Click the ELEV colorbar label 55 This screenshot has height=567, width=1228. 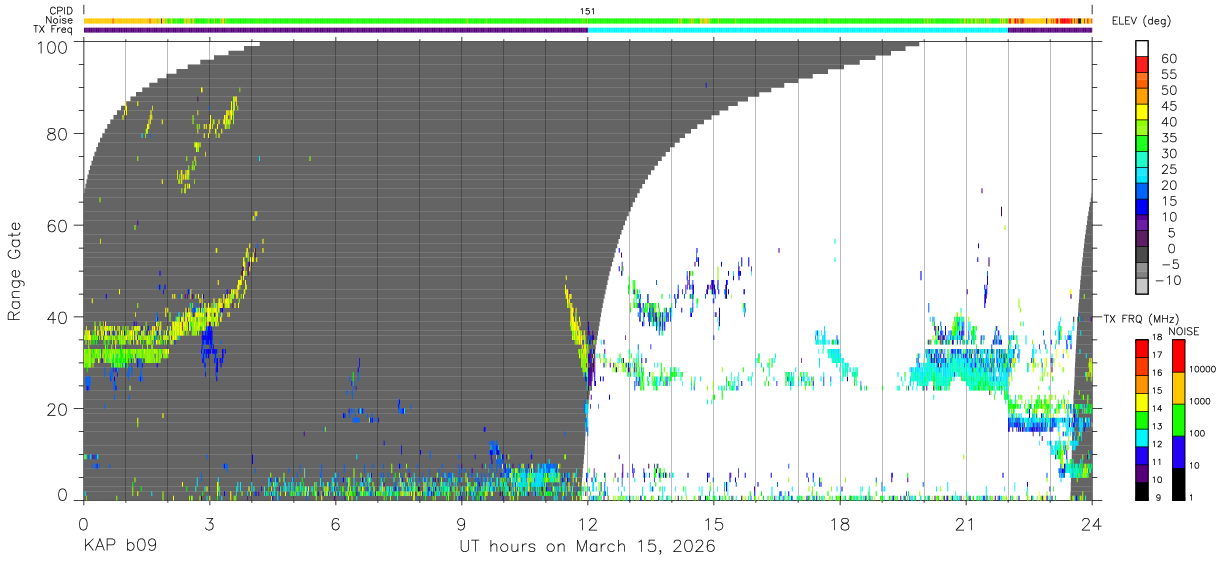click(x=1169, y=75)
